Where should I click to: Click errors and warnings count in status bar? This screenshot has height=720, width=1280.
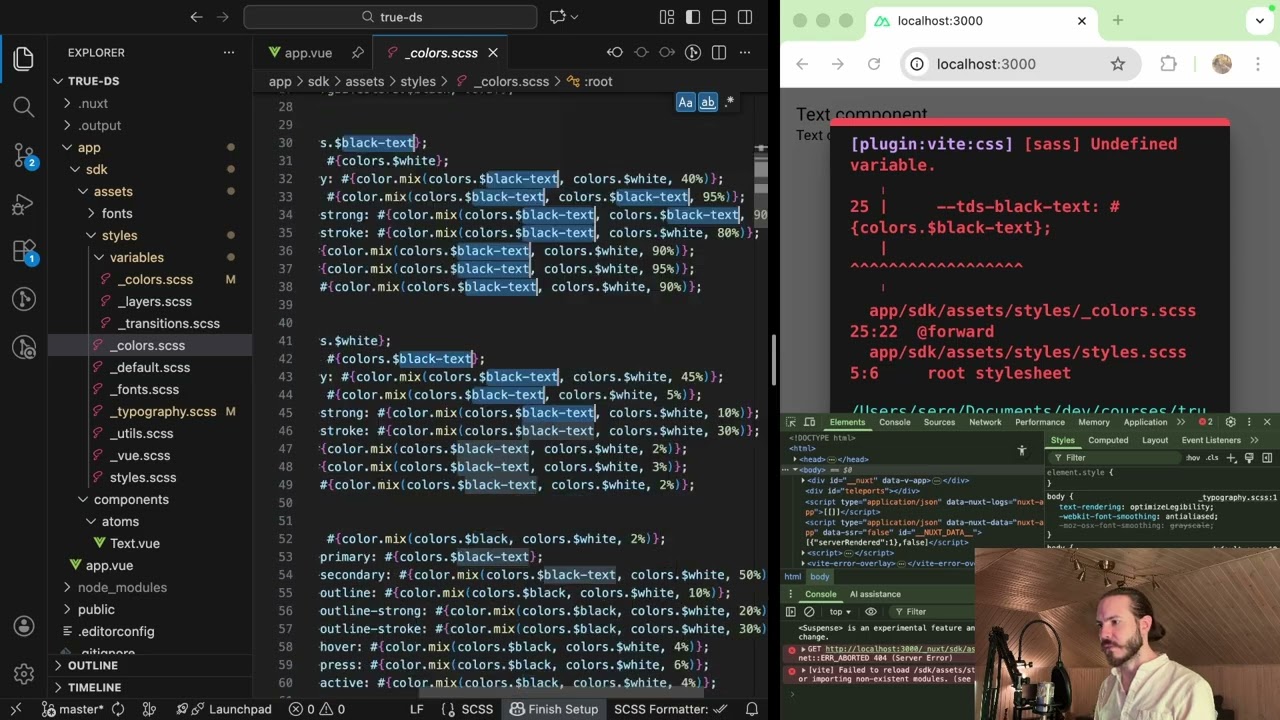tap(317, 709)
